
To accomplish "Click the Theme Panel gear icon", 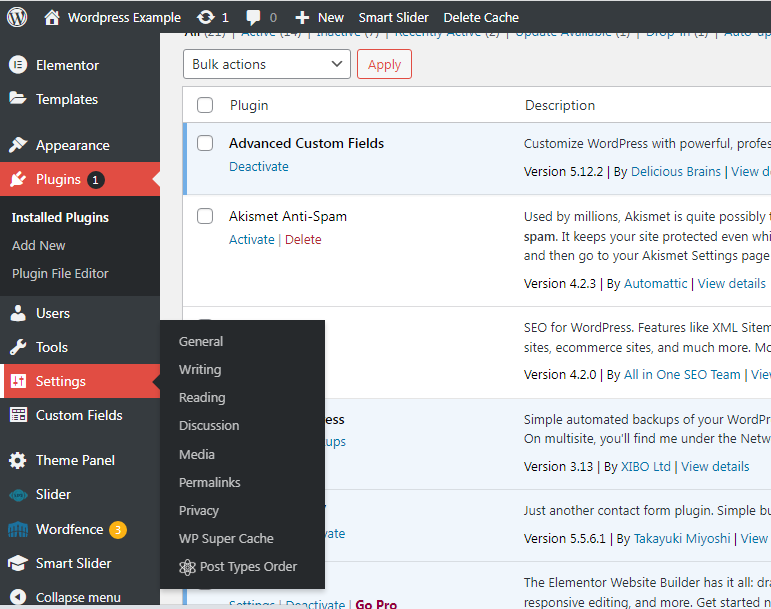I will point(18,460).
